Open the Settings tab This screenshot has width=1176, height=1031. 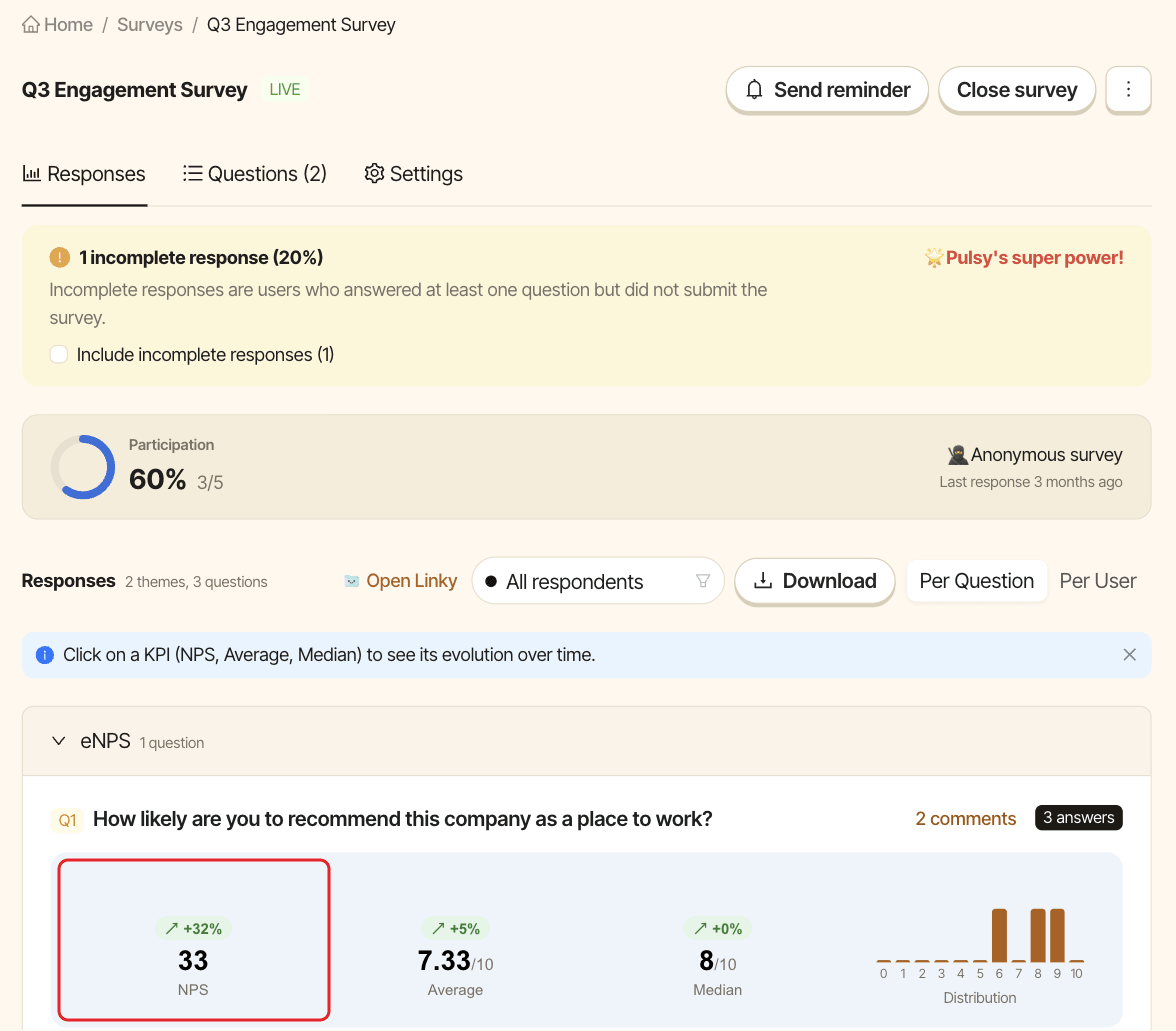click(x=413, y=174)
